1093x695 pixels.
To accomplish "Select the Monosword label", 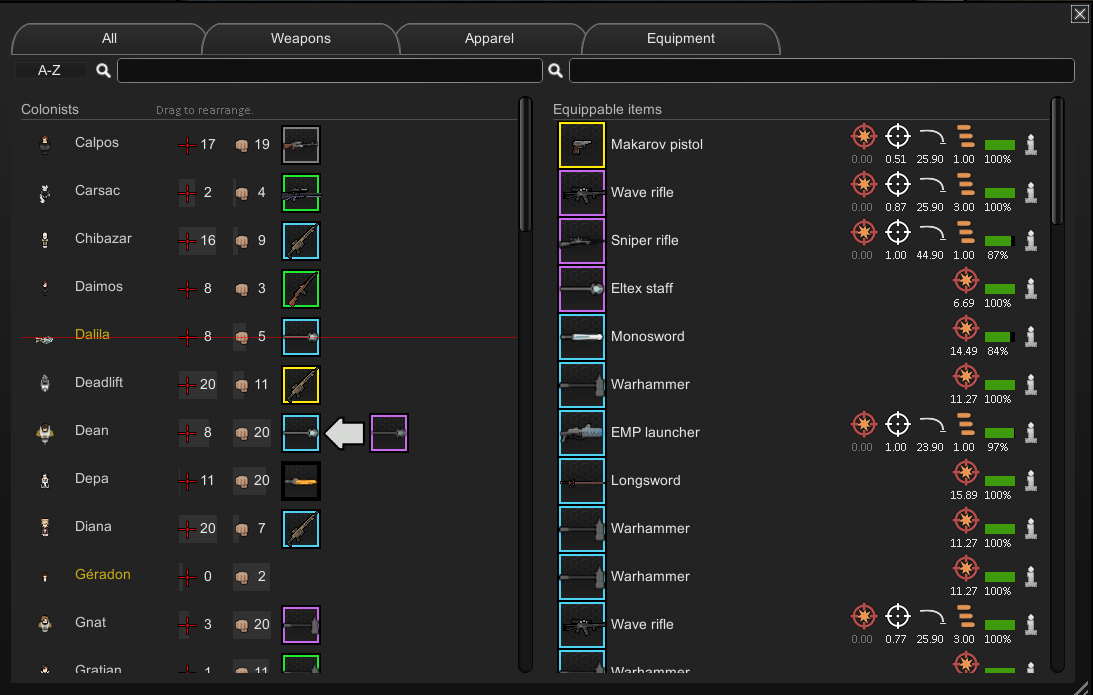I will [648, 337].
